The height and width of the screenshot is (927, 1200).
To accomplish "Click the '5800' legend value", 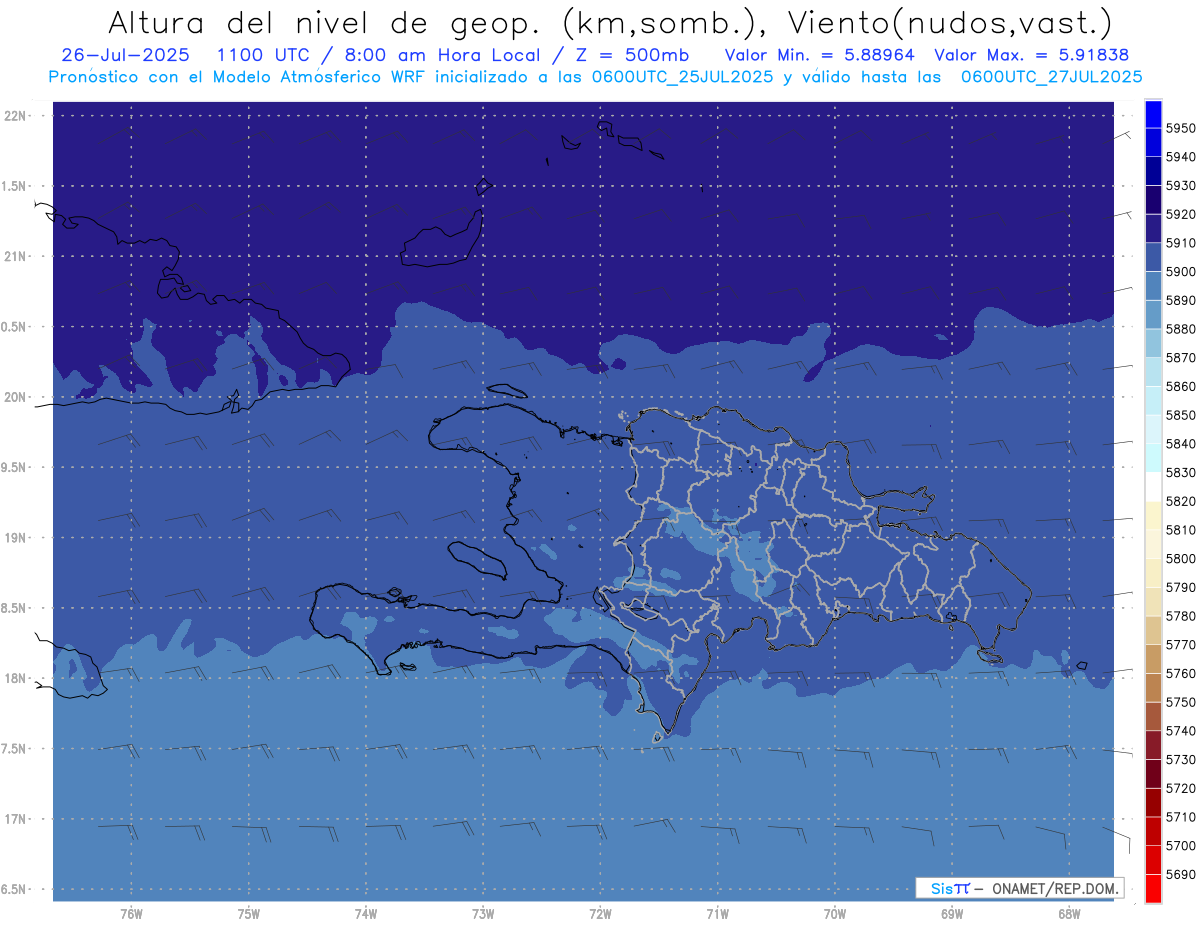I will [x=1181, y=559].
